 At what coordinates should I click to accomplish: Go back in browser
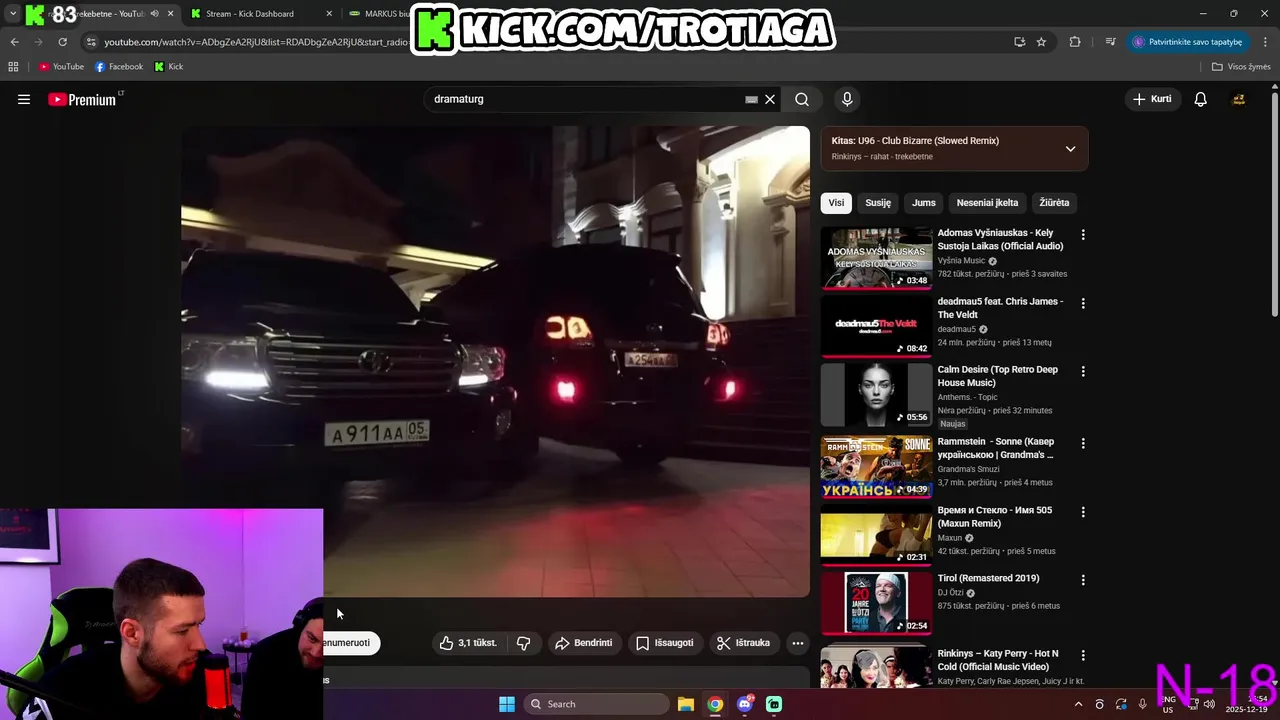click(14, 42)
